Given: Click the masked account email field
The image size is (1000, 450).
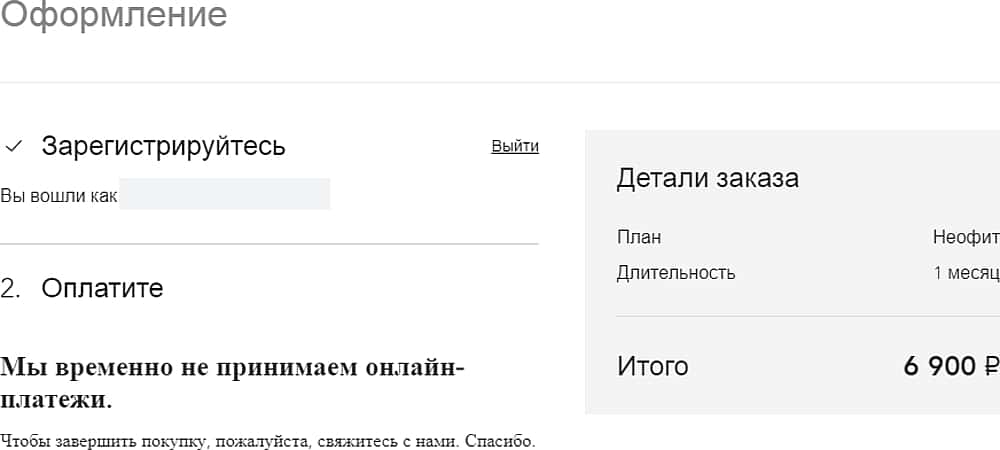Looking at the screenshot, I should click(224, 194).
